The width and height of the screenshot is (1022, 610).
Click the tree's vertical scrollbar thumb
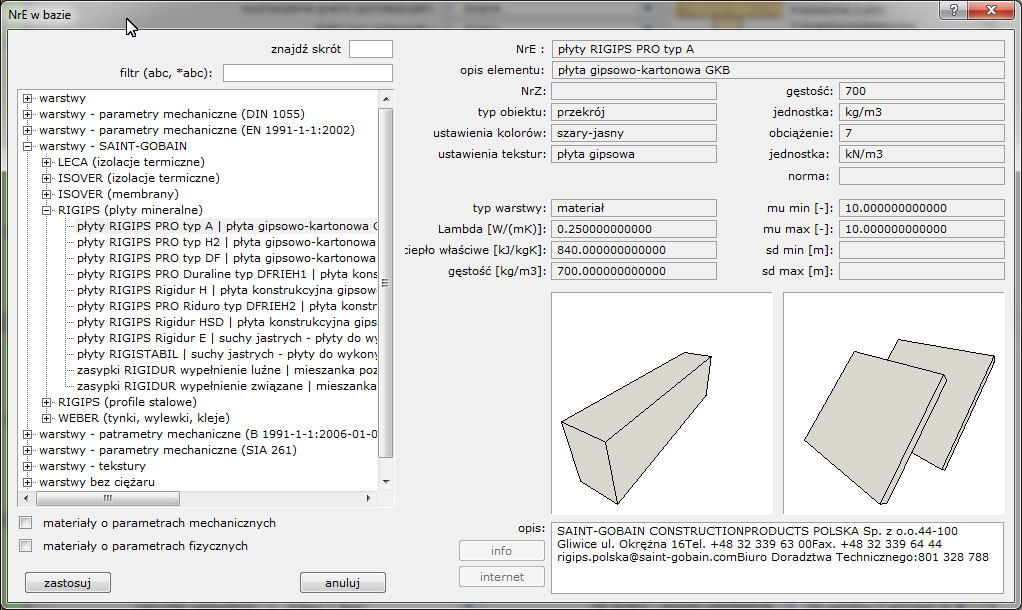tap(386, 283)
